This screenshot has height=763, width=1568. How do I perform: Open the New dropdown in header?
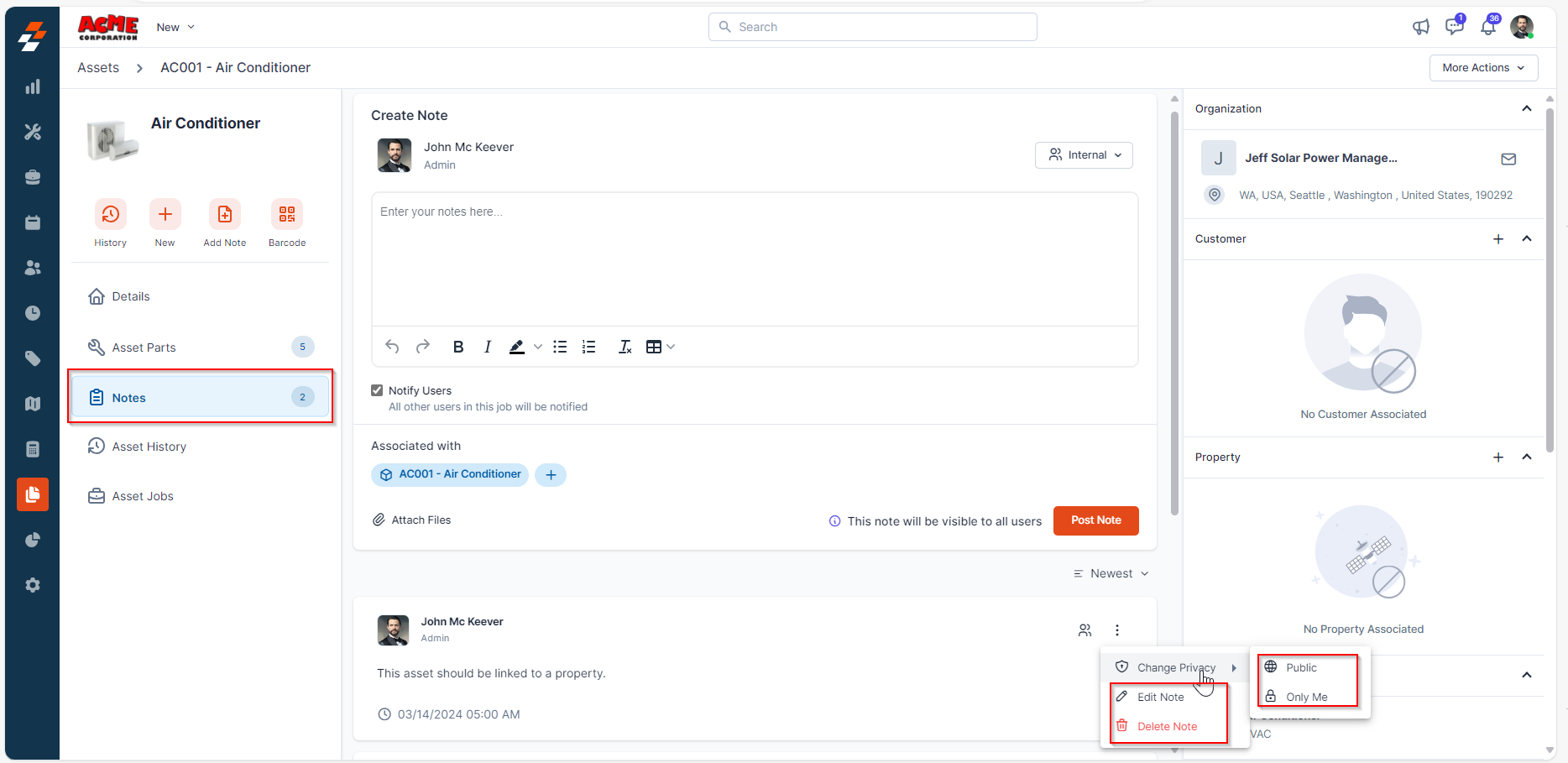175,27
